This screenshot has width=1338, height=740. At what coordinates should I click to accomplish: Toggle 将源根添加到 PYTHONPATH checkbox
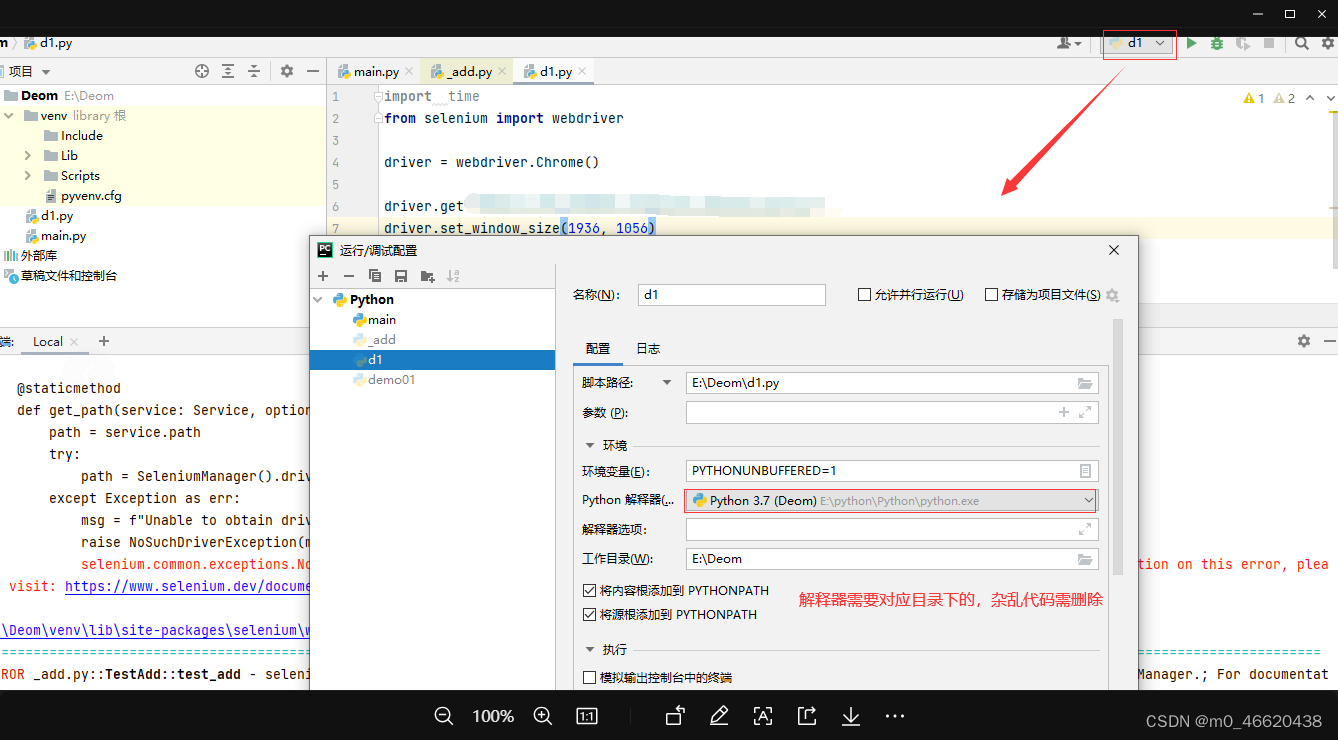pyautogui.click(x=589, y=615)
